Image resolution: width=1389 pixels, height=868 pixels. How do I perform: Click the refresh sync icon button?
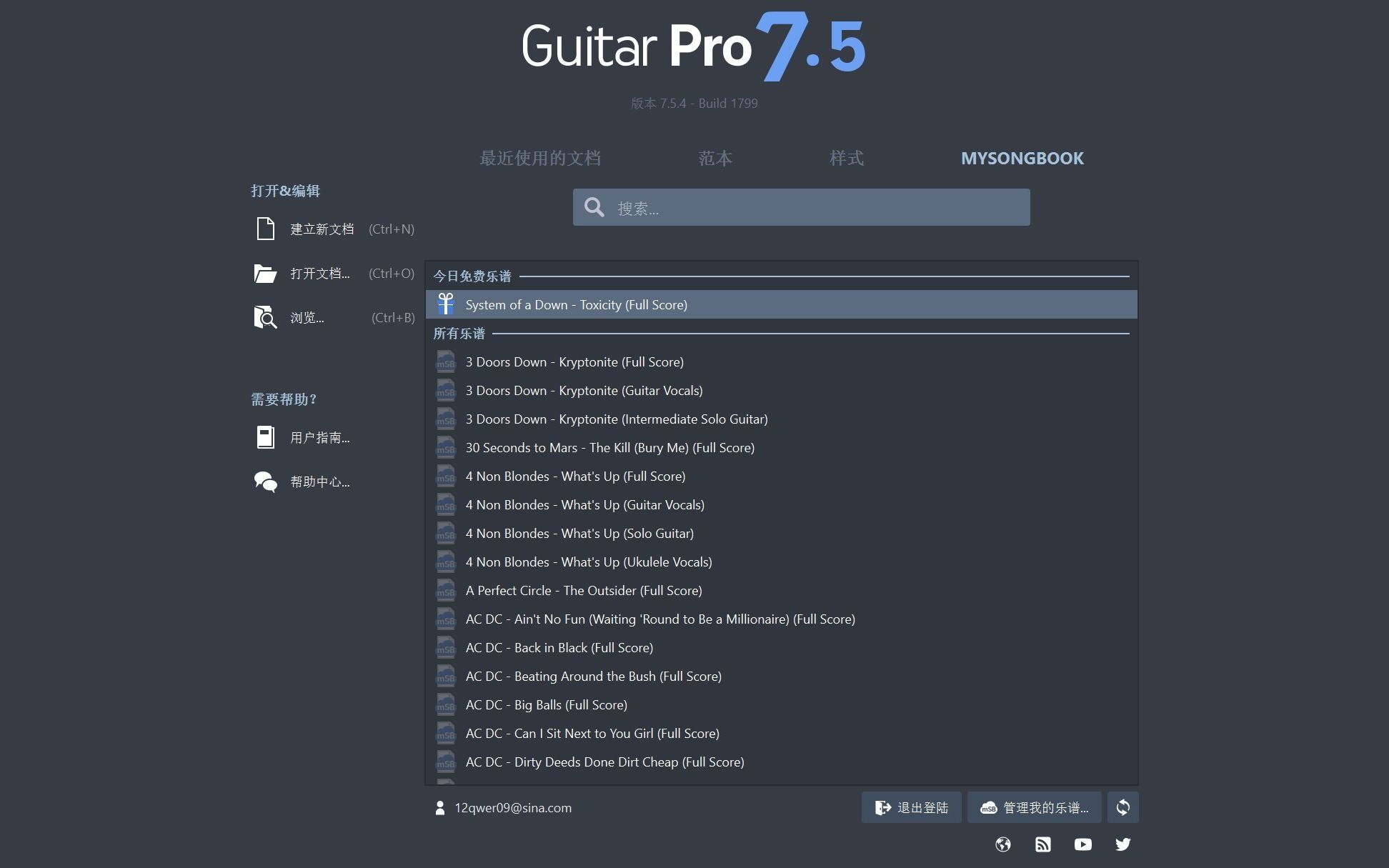coord(1122,807)
